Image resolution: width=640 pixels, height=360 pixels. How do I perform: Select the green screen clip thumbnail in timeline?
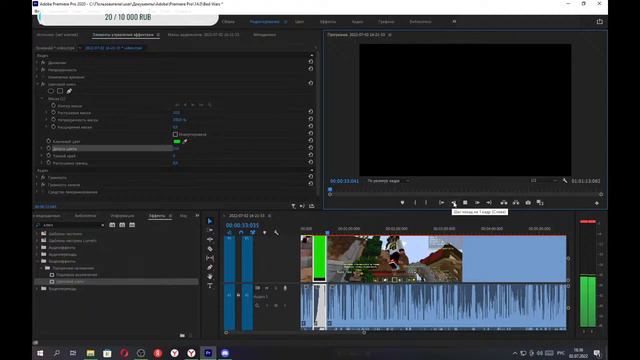point(320,258)
